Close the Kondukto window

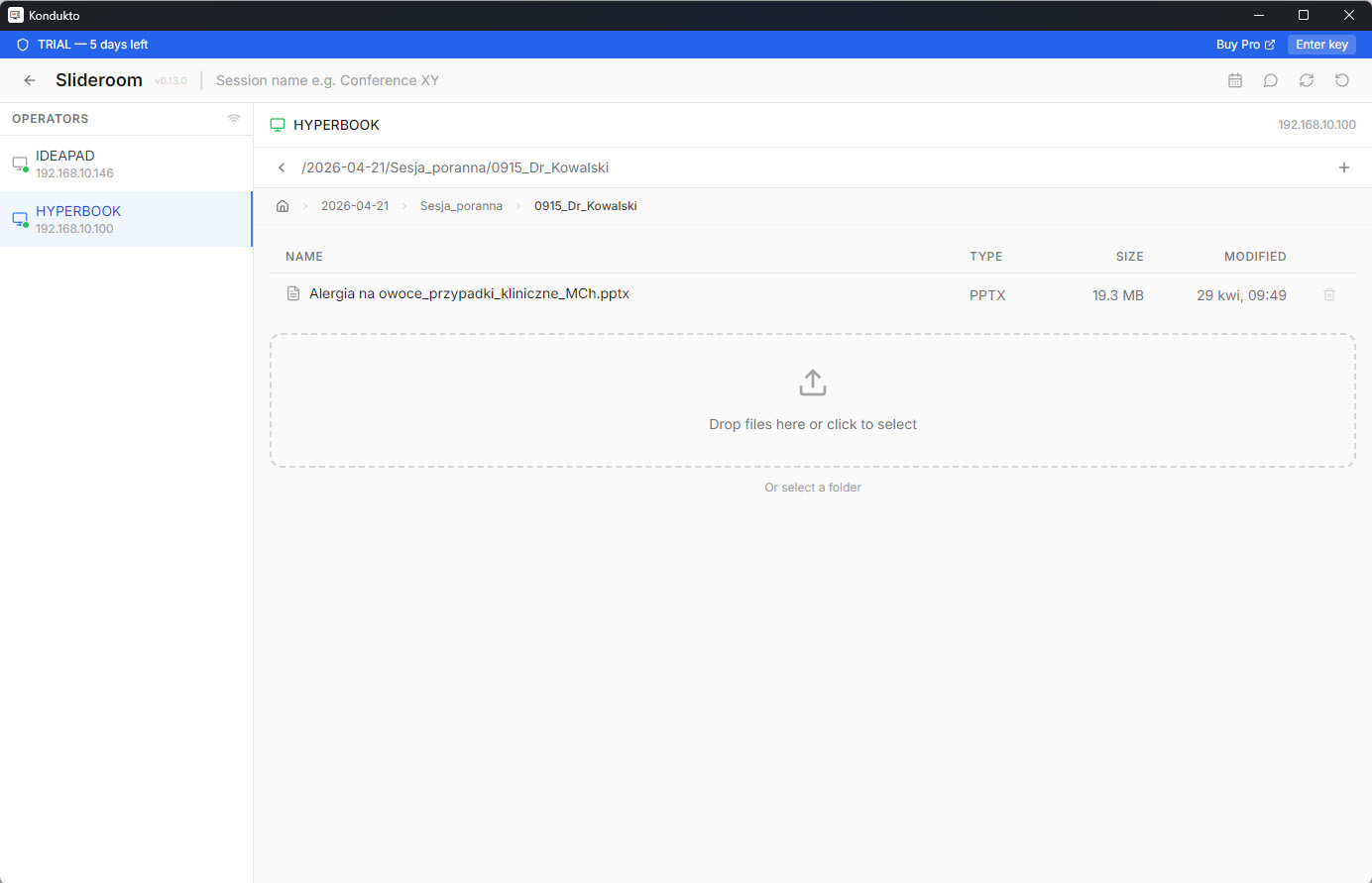click(x=1349, y=15)
